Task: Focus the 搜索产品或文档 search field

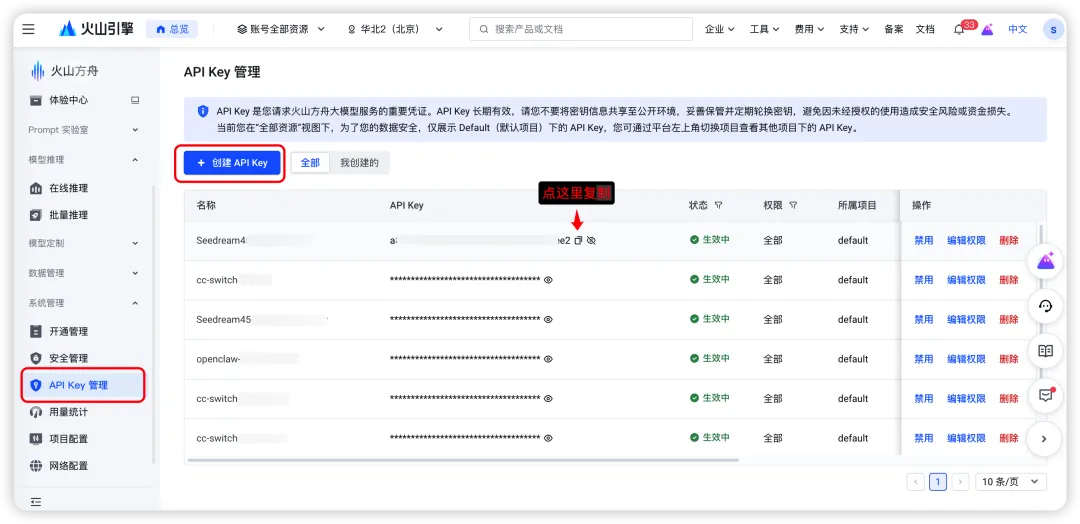Action: (581, 29)
